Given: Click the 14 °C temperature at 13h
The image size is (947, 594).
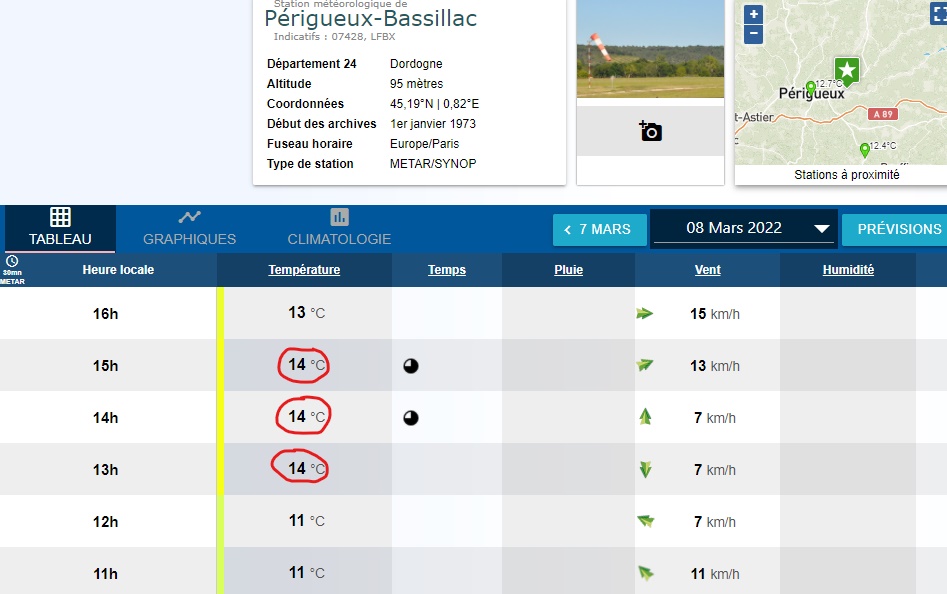Looking at the screenshot, I should tap(306, 468).
